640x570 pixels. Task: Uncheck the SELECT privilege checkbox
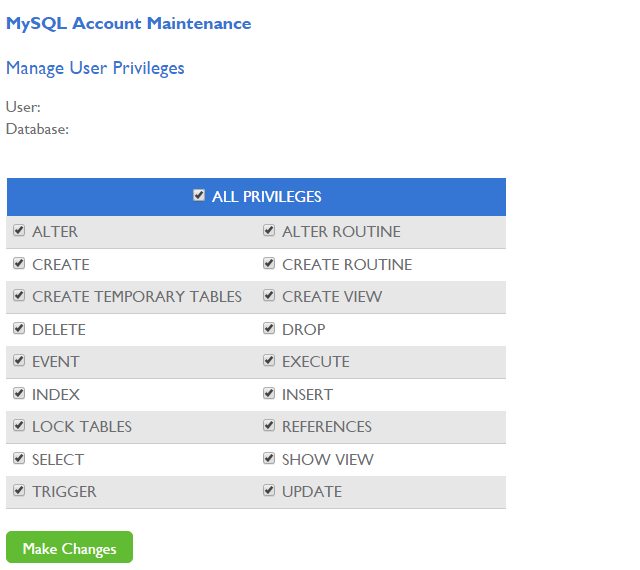(19, 458)
